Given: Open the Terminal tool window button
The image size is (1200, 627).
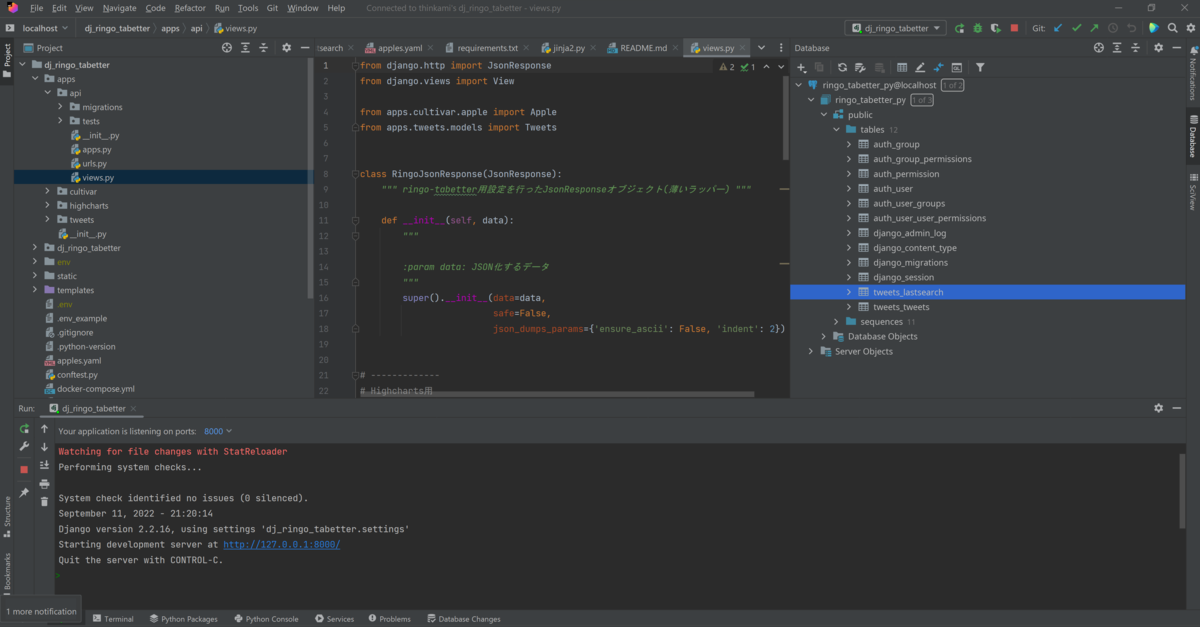Looking at the screenshot, I should [x=113, y=619].
